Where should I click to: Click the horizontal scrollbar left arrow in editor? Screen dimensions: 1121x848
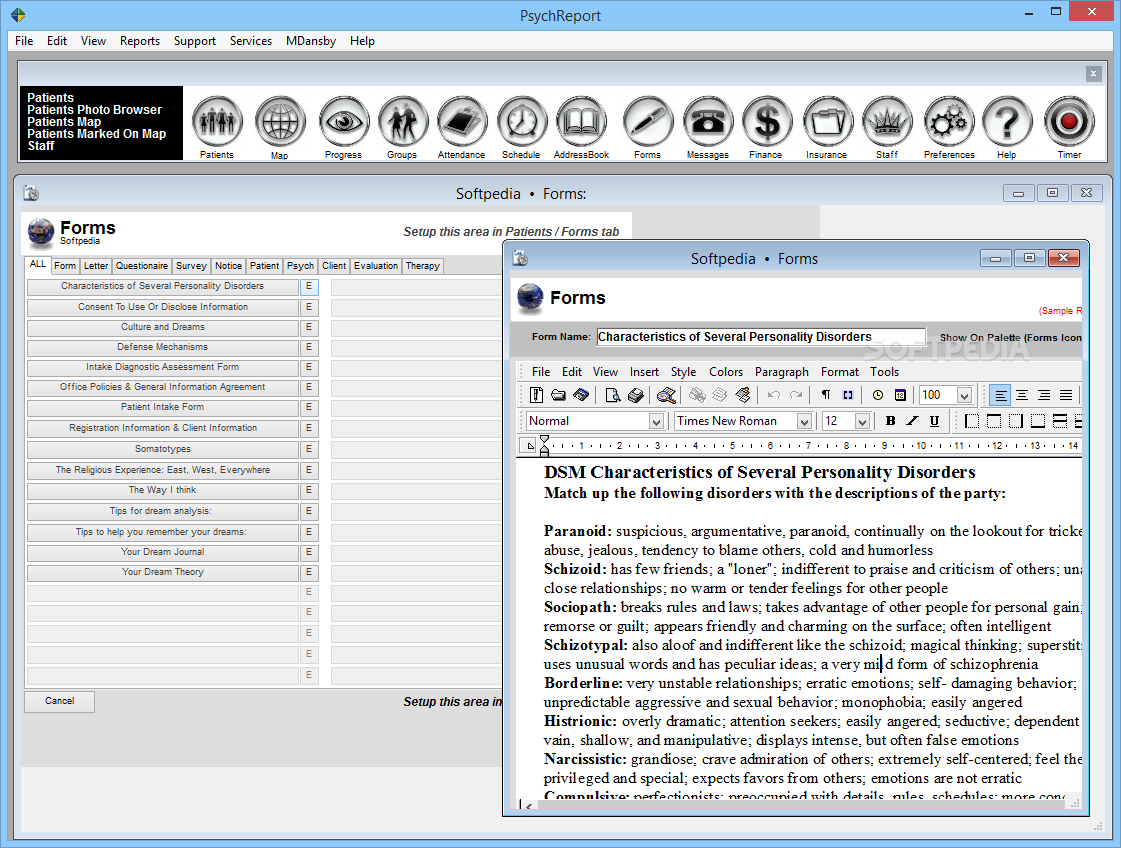click(529, 805)
